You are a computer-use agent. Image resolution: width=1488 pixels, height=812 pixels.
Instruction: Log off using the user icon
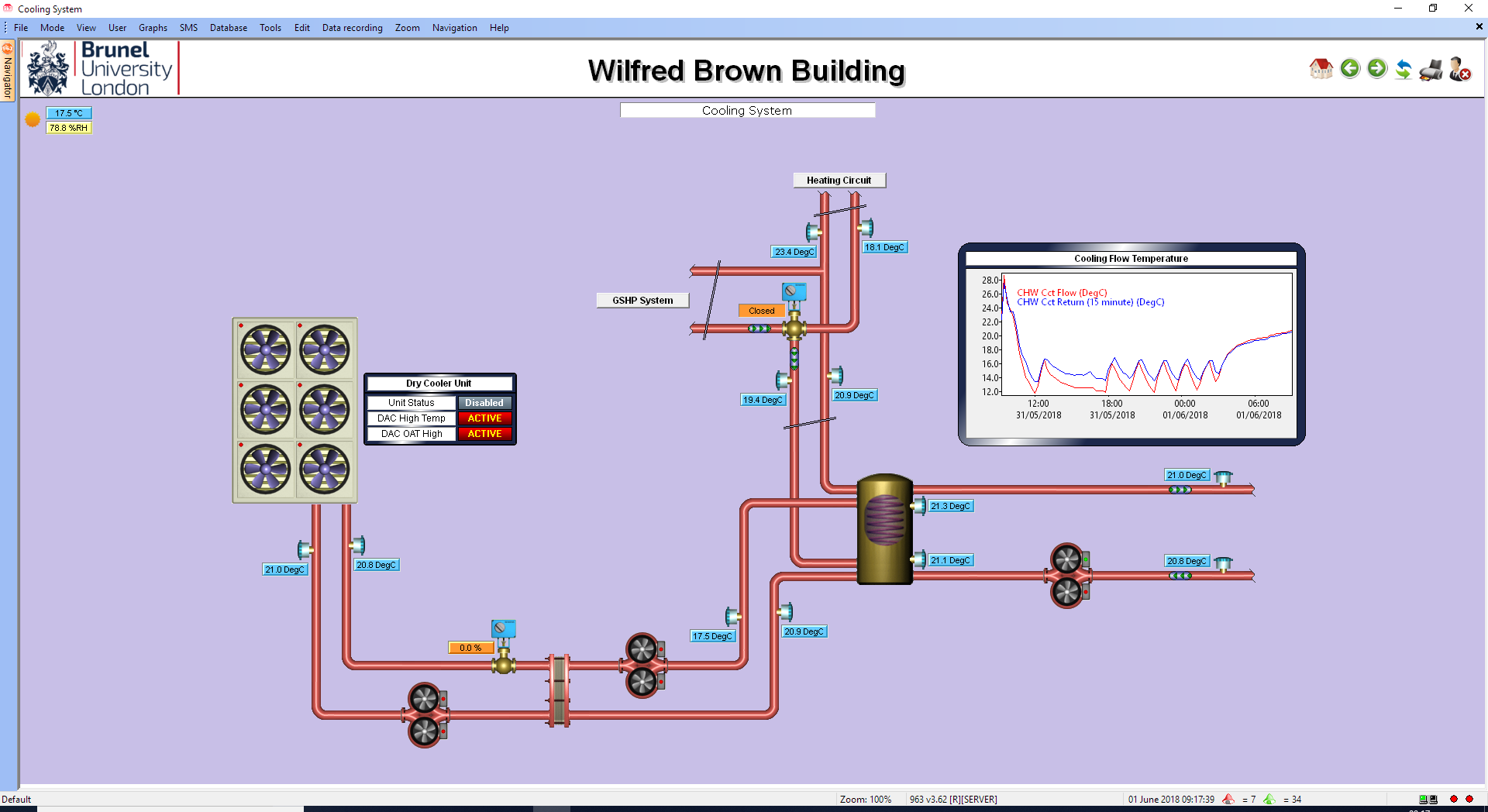[x=1460, y=69]
